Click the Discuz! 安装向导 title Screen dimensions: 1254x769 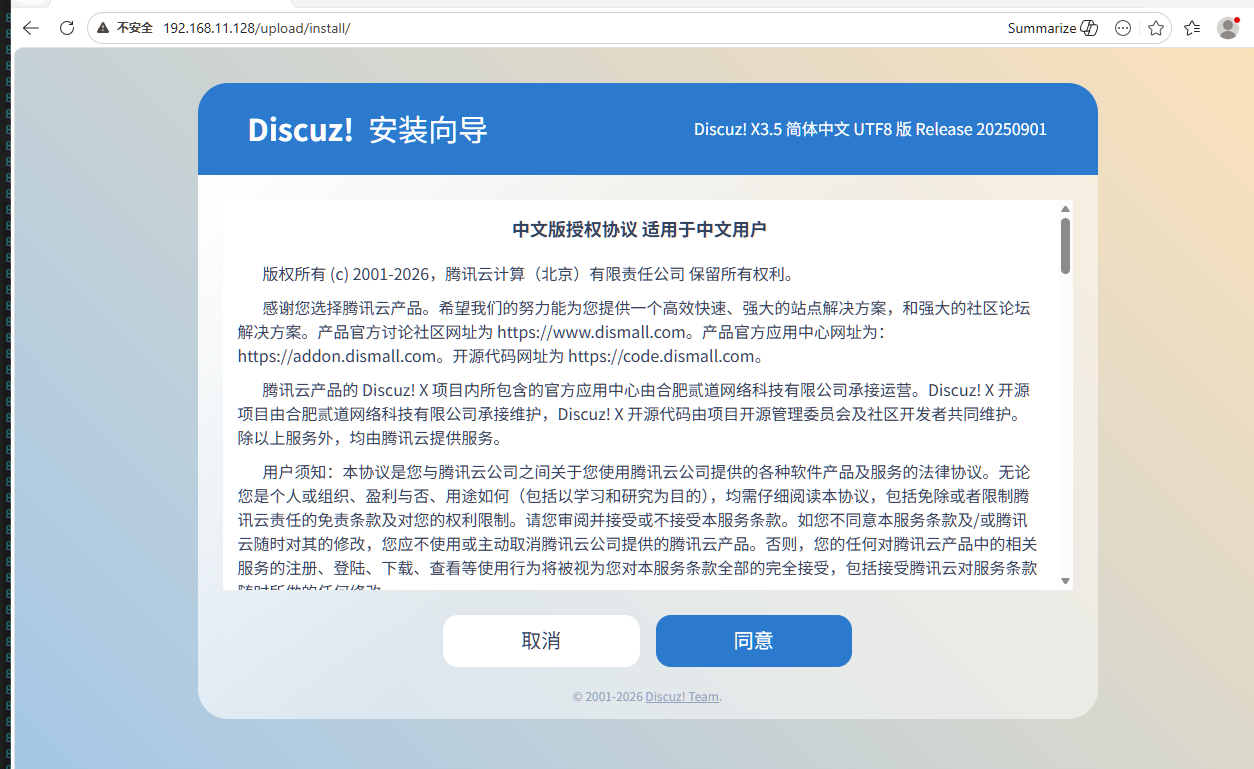(x=368, y=130)
